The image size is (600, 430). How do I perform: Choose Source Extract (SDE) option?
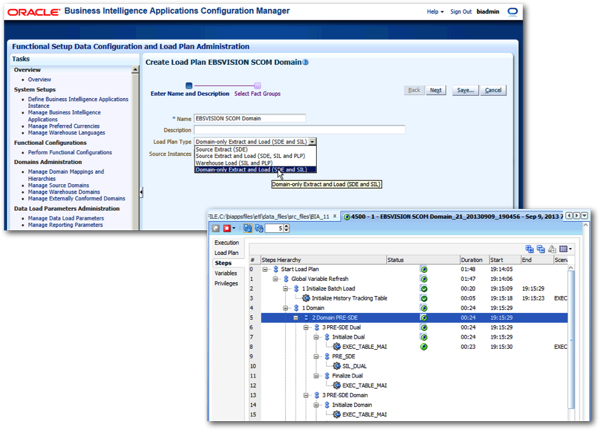pos(256,149)
